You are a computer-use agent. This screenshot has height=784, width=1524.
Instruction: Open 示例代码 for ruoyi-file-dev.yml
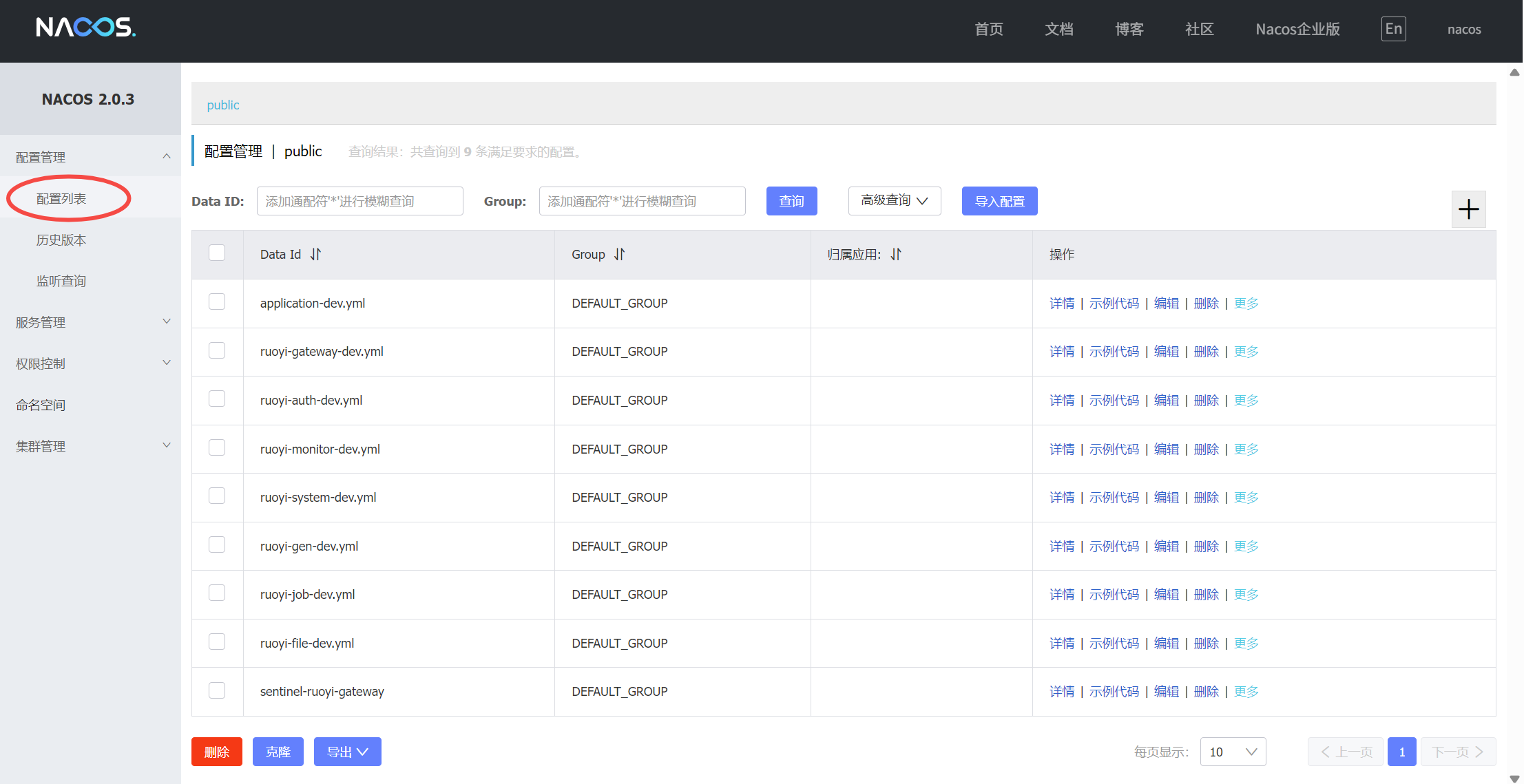pos(1114,644)
